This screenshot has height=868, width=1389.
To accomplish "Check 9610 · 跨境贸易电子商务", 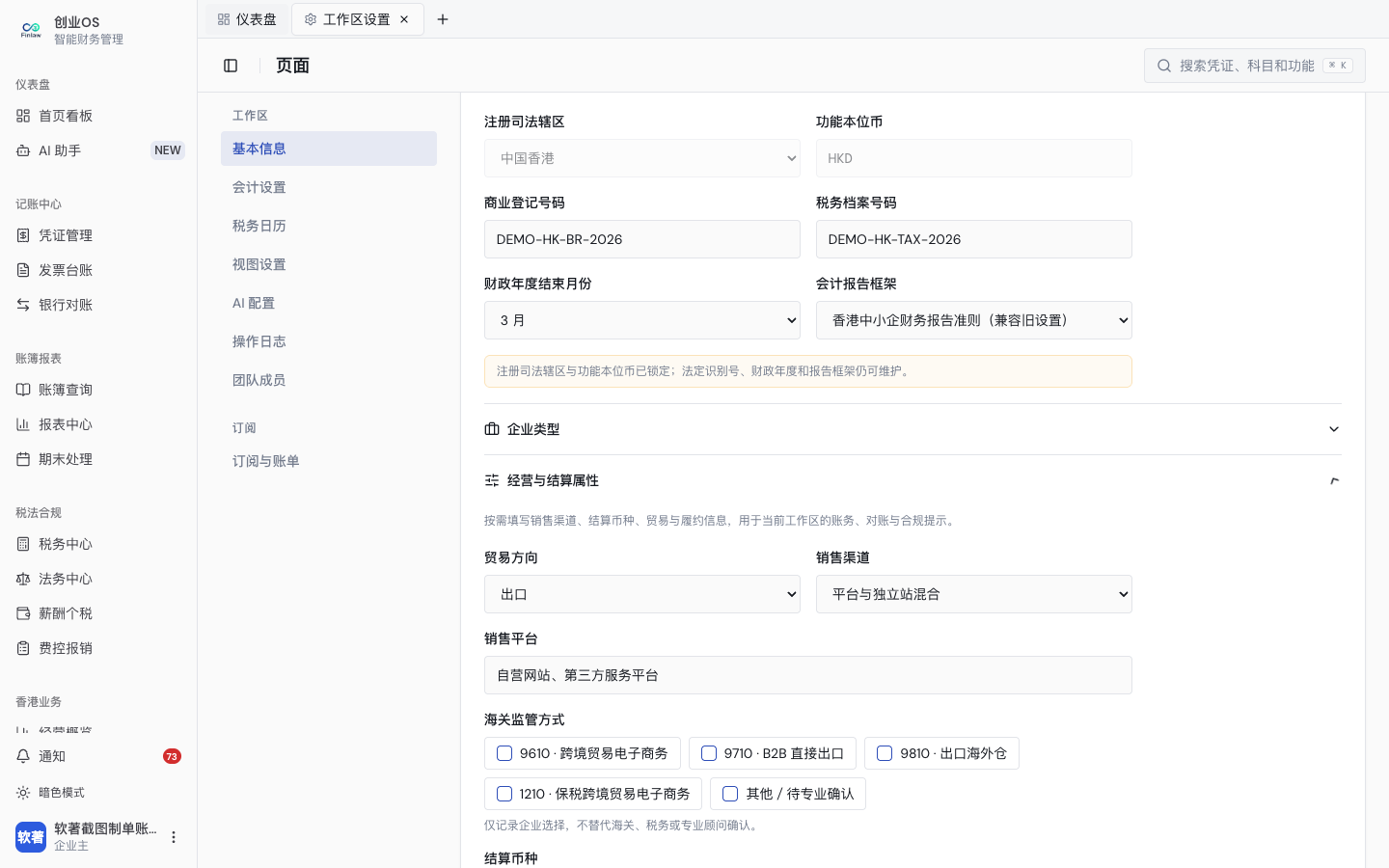I will pos(504,753).
